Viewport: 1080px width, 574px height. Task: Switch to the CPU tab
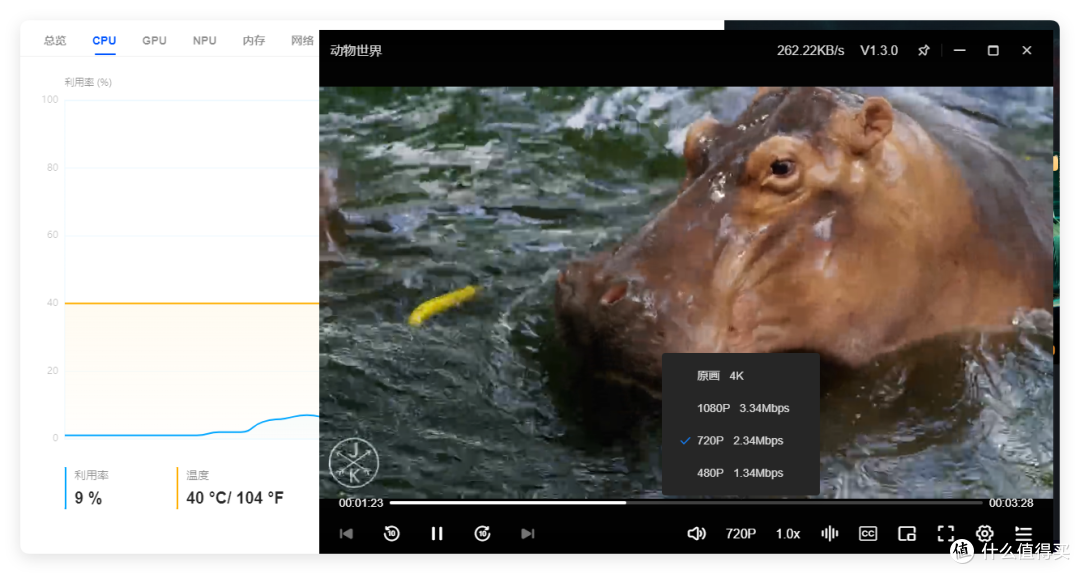pos(104,41)
